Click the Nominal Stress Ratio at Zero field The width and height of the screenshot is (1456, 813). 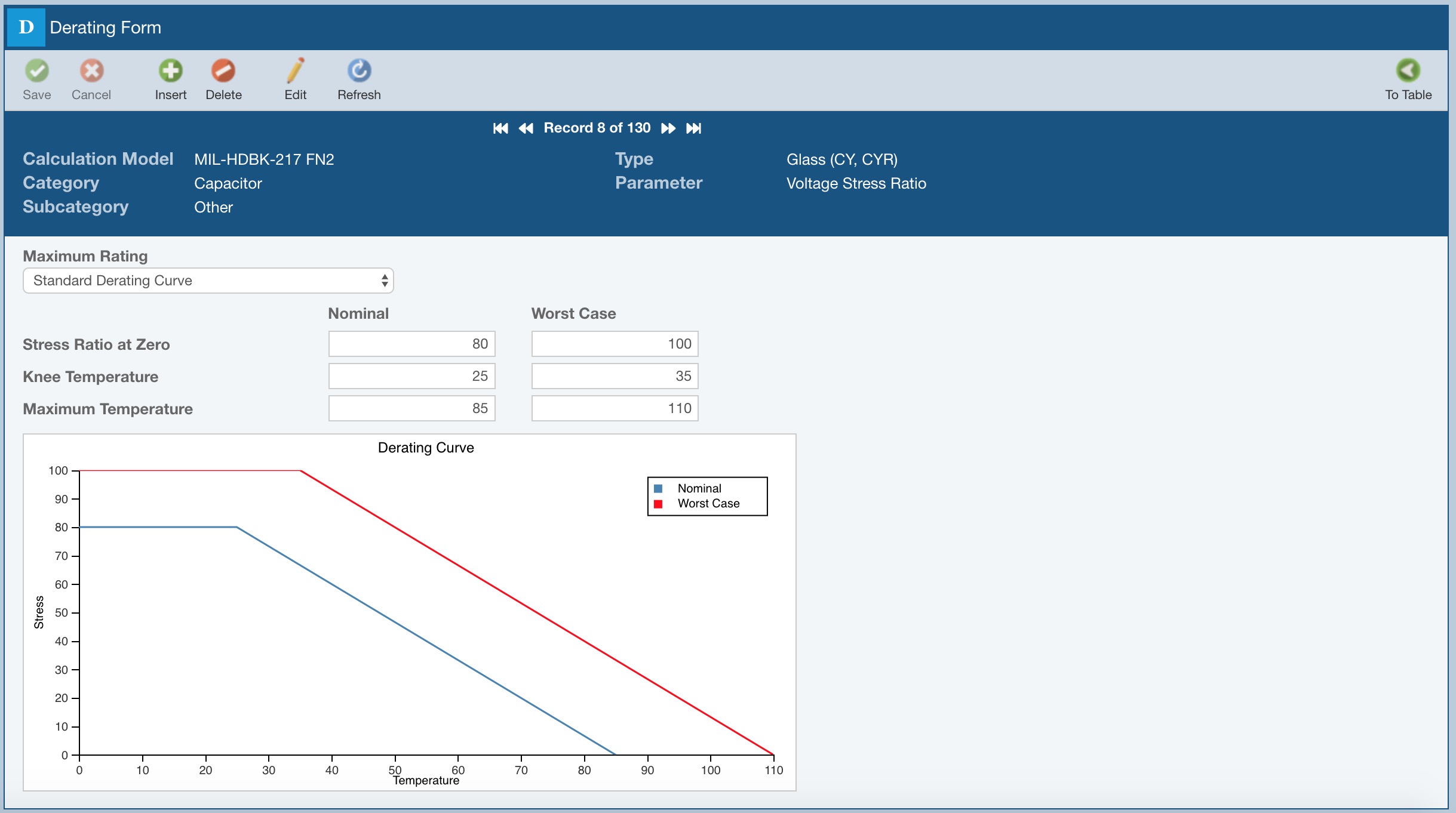411,344
